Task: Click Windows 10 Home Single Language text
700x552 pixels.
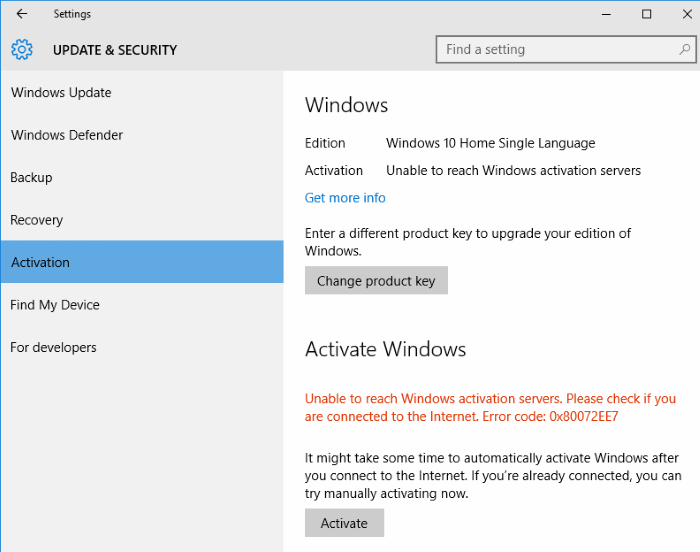Action: pyautogui.click(x=491, y=143)
